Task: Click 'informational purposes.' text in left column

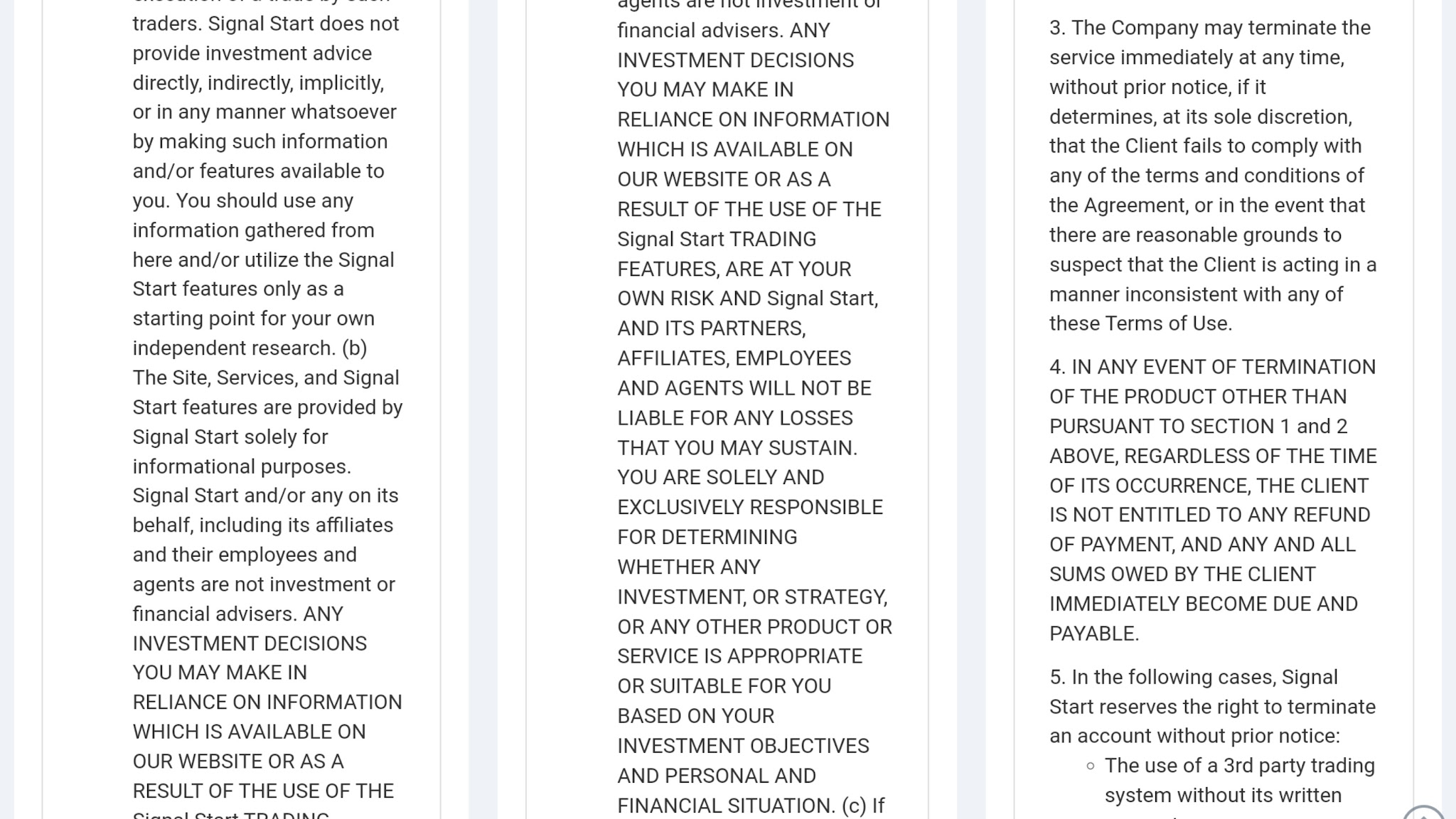Action: coord(242,466)
